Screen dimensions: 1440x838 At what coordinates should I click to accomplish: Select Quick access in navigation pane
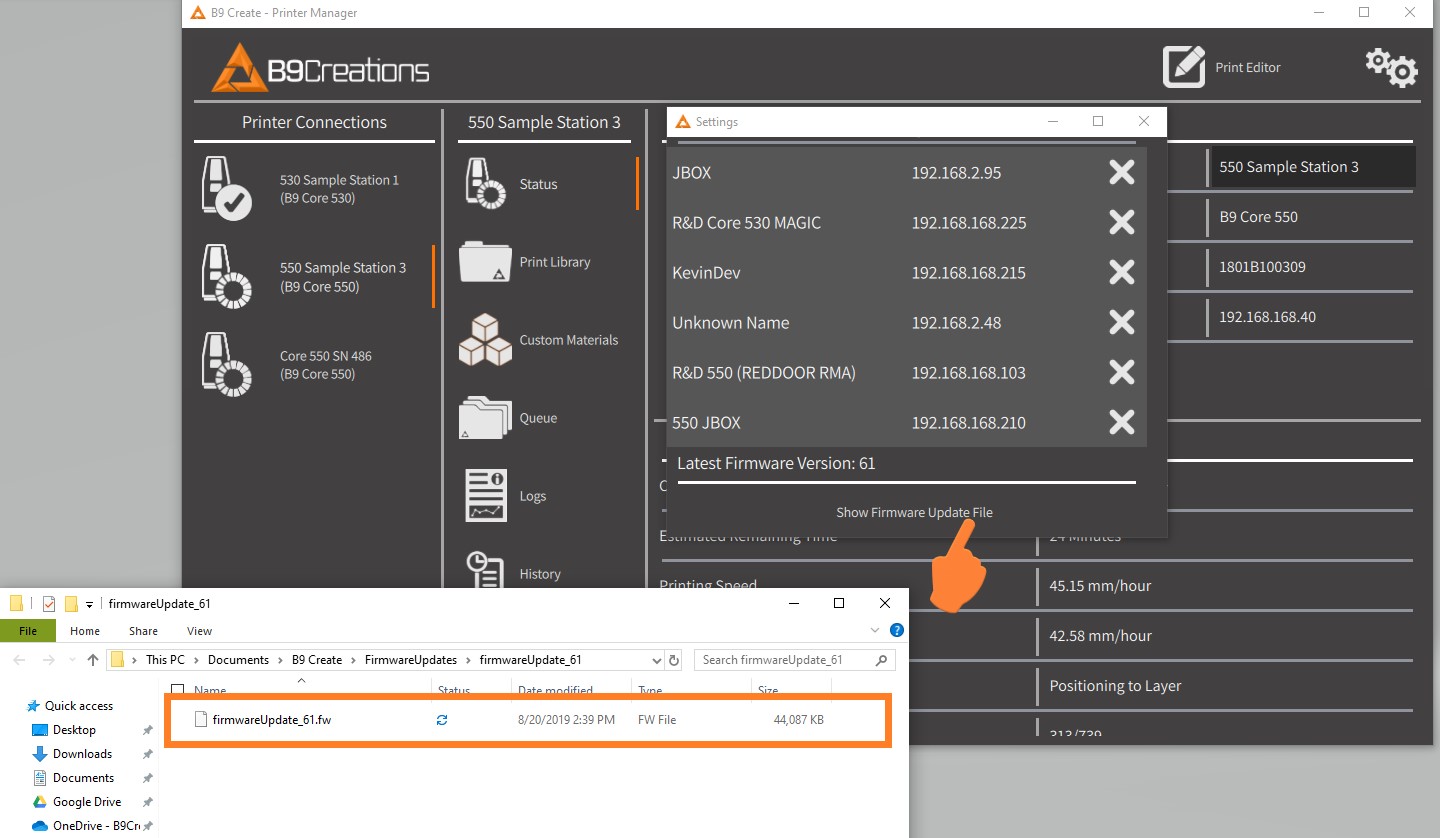point(79,706)
